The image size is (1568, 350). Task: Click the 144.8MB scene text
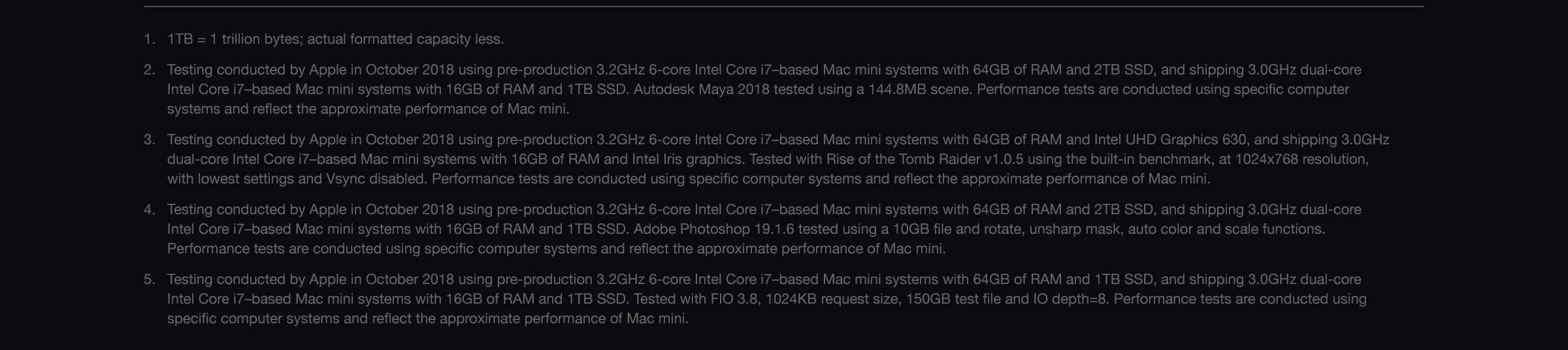(919, 89)
